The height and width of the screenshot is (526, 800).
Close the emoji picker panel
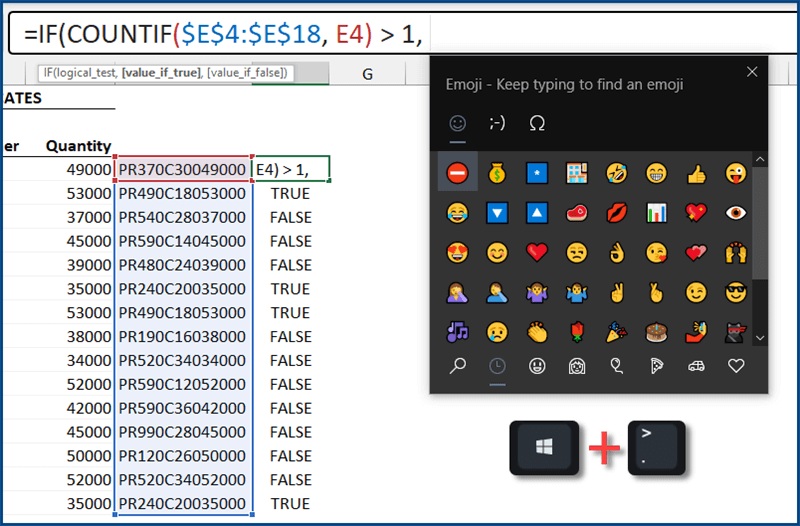752,72
